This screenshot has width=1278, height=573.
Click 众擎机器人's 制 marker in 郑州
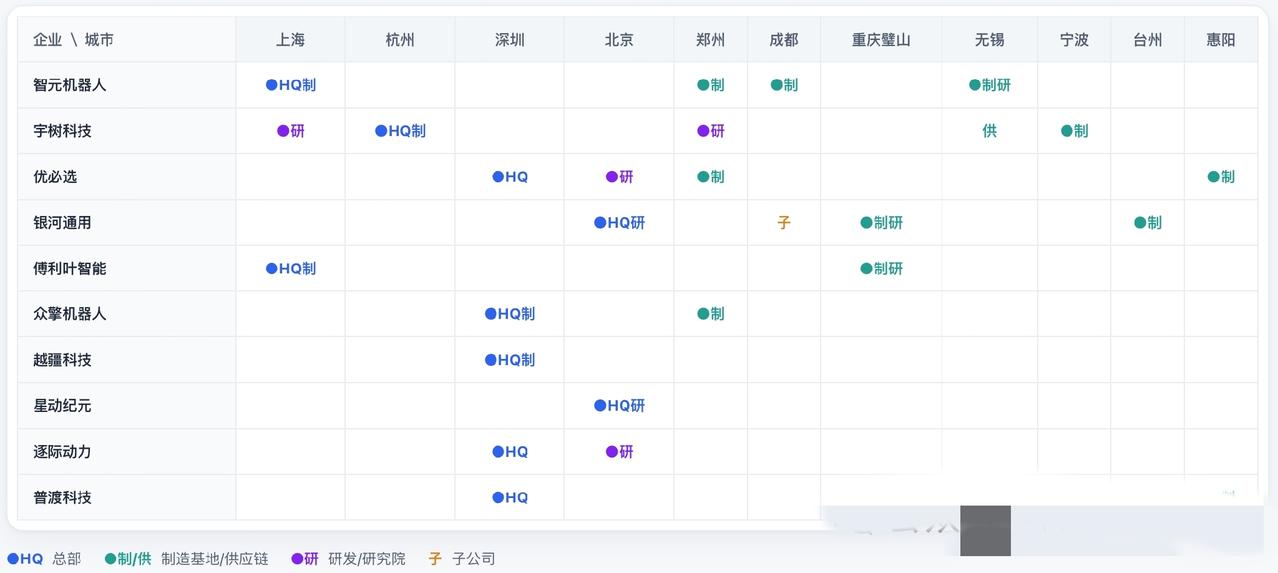click(x=711, y=314)
